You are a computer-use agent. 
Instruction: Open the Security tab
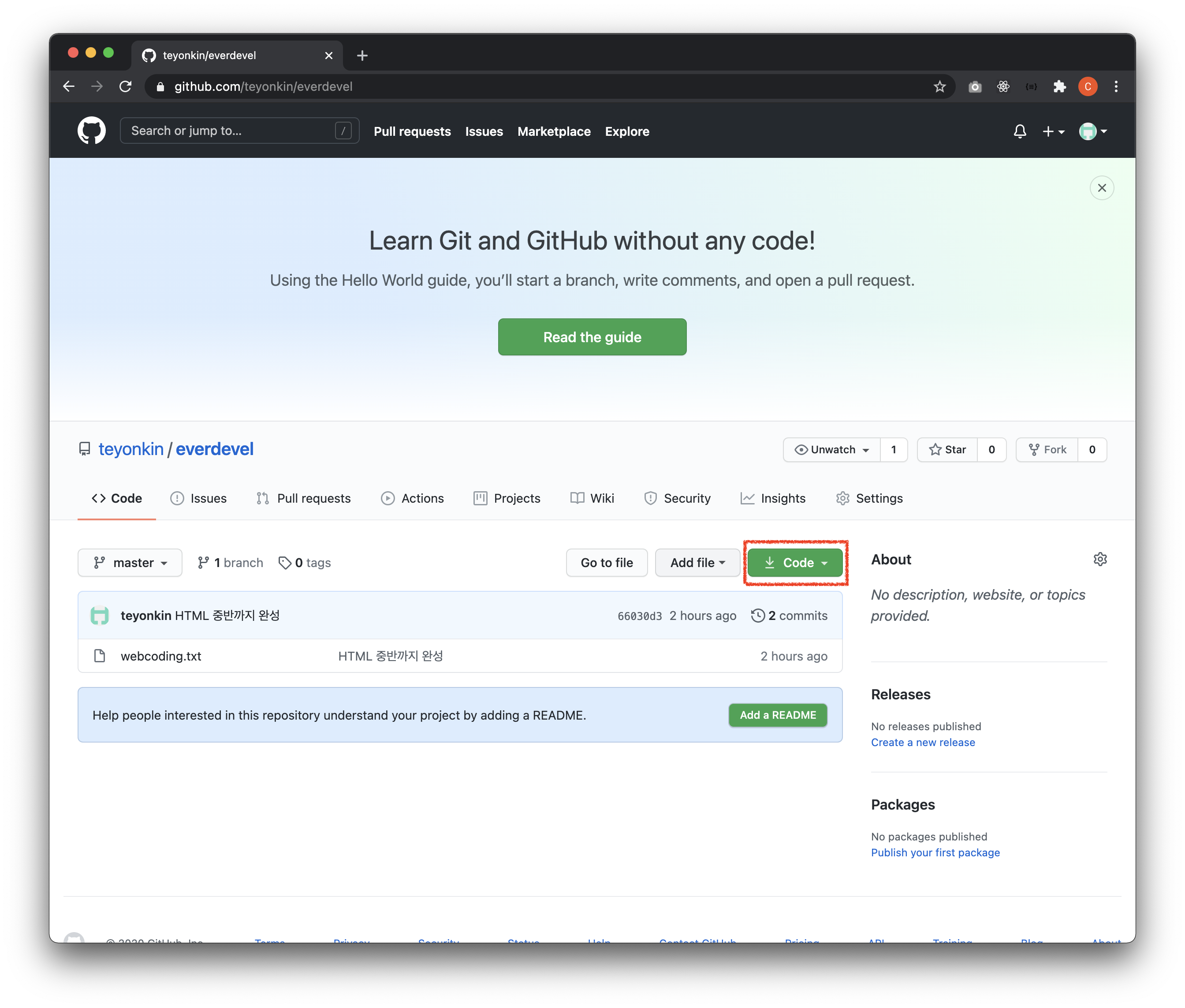677,498
